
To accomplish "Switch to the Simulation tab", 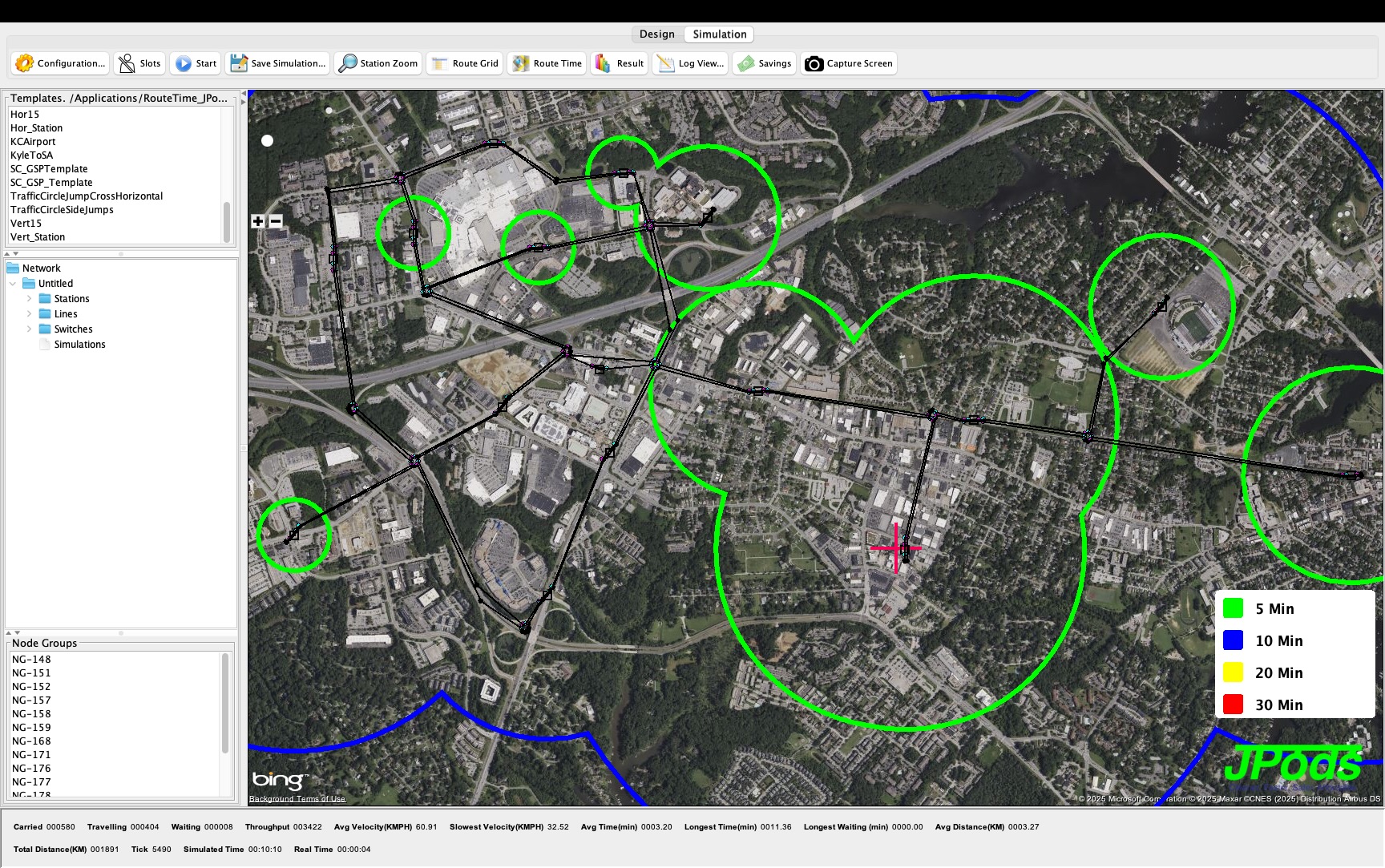I will tap(719, 34).
